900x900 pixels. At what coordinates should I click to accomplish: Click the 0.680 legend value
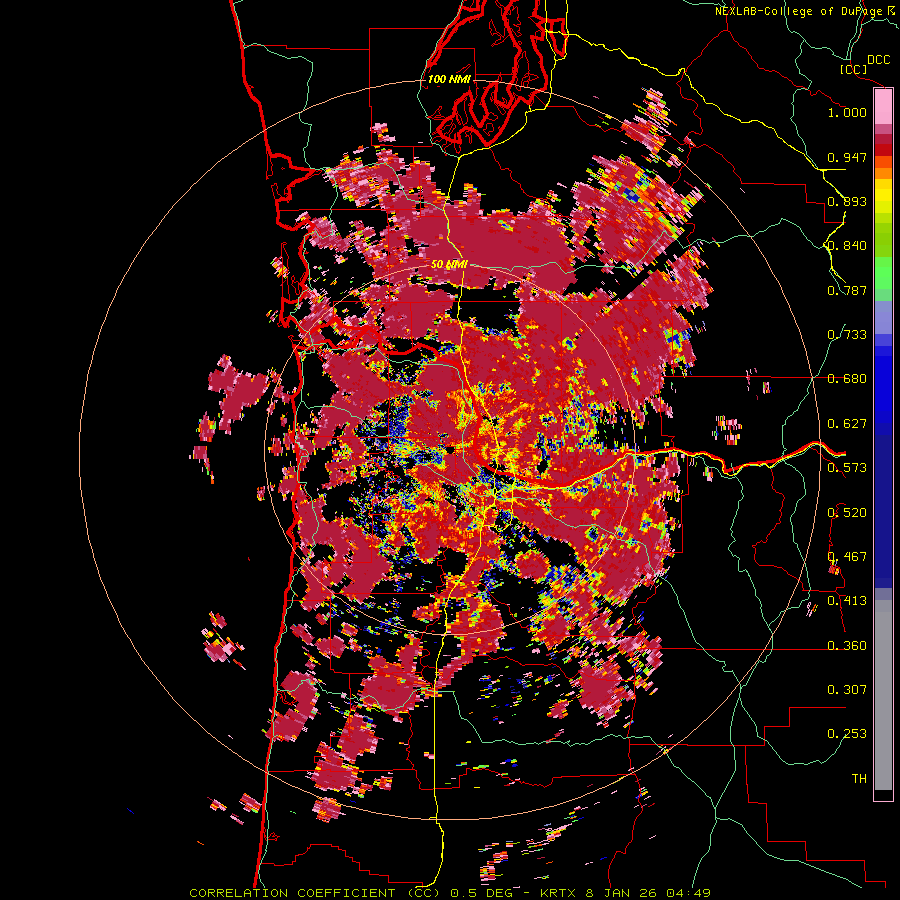tap(847, 379)
